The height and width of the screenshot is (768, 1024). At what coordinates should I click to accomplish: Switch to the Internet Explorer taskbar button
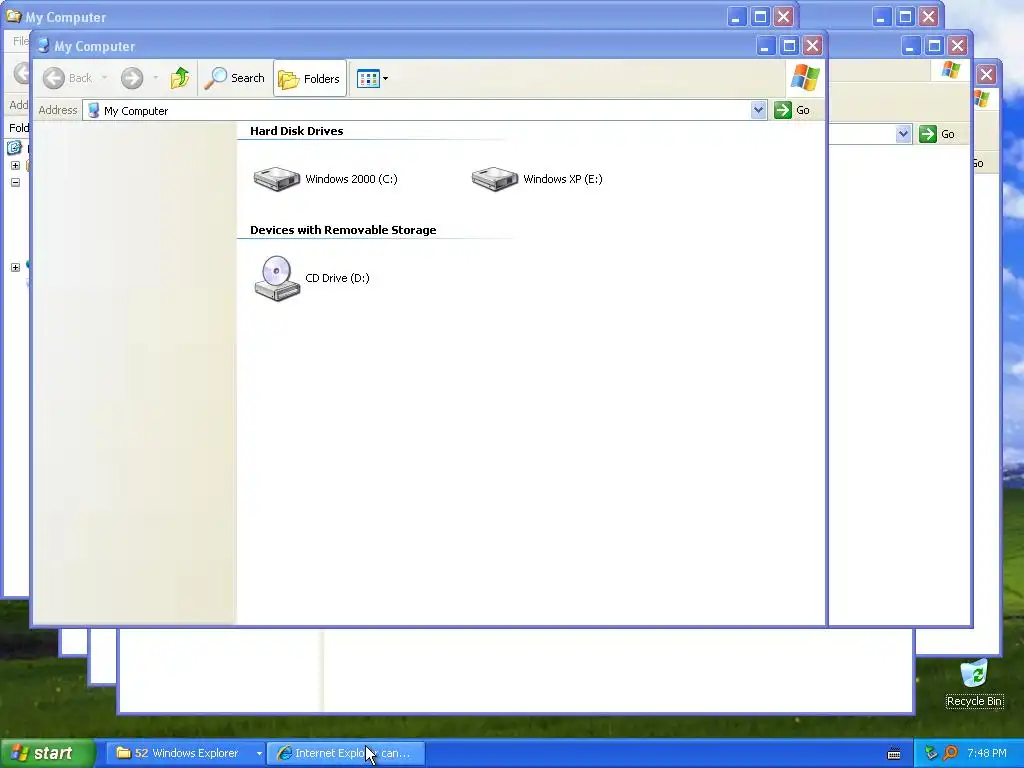(346, 753)
